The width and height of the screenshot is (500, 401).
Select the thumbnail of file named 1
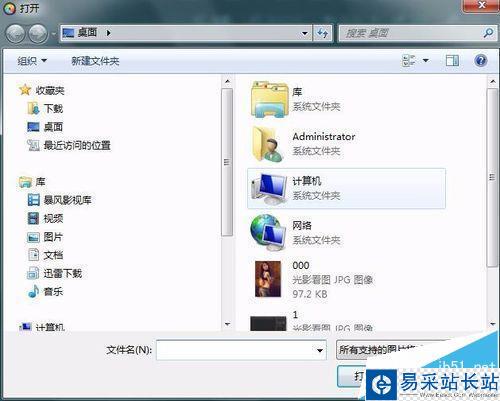(268, 323)
